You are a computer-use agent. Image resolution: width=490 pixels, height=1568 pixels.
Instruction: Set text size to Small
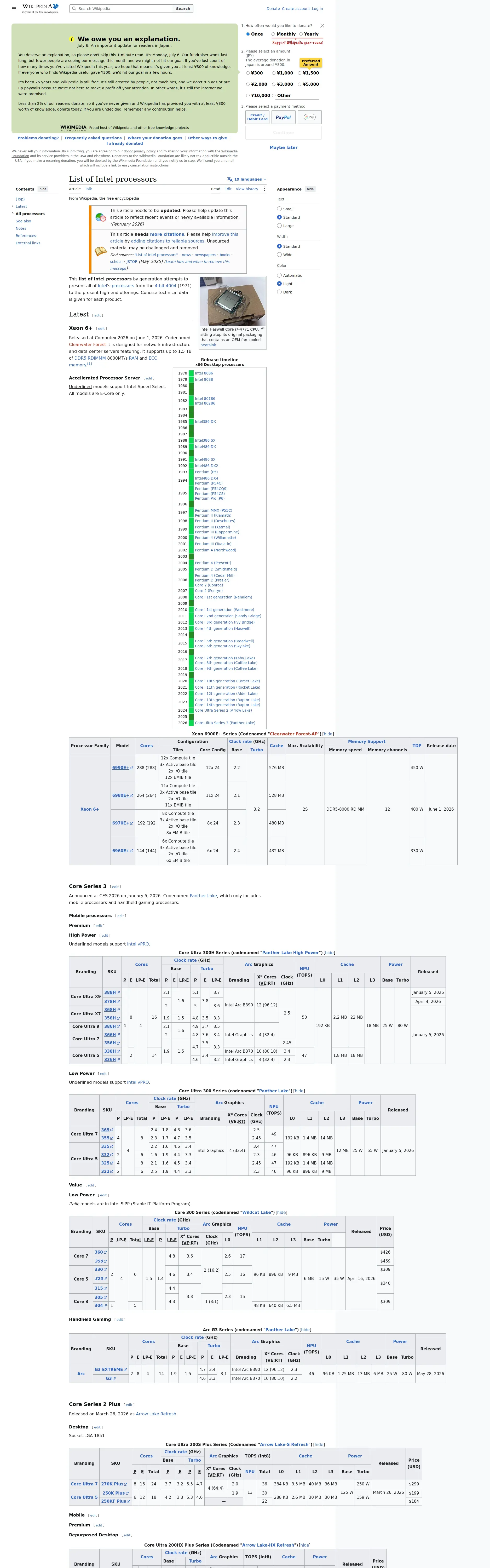(x=279, y=209)
